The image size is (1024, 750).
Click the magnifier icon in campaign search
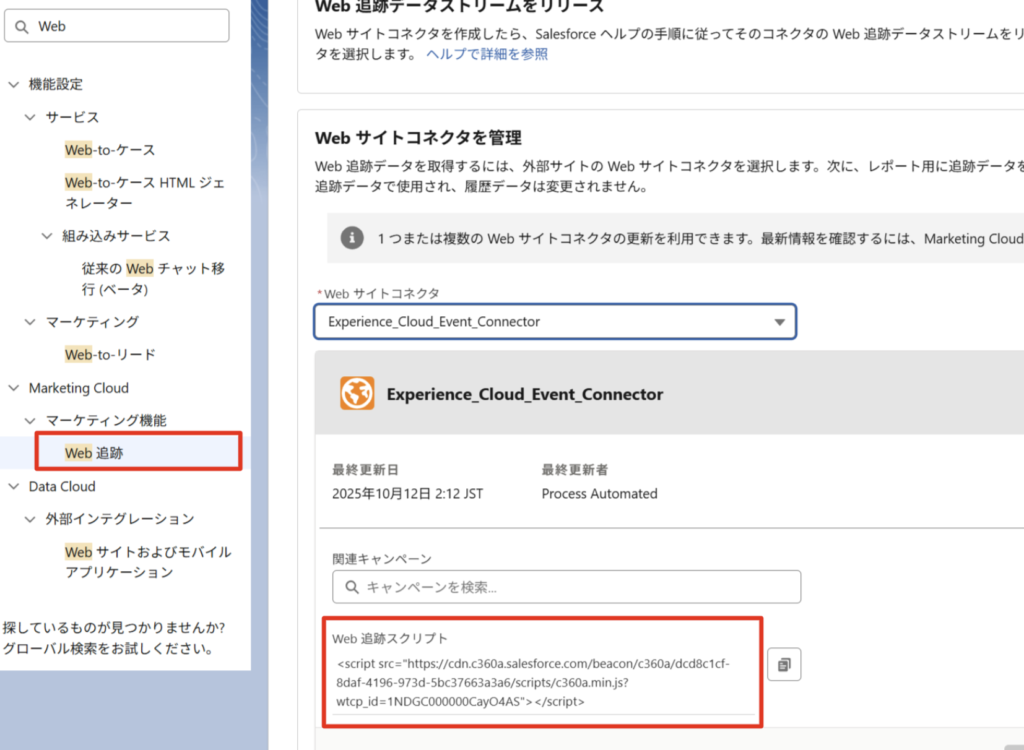coord(352,587)
